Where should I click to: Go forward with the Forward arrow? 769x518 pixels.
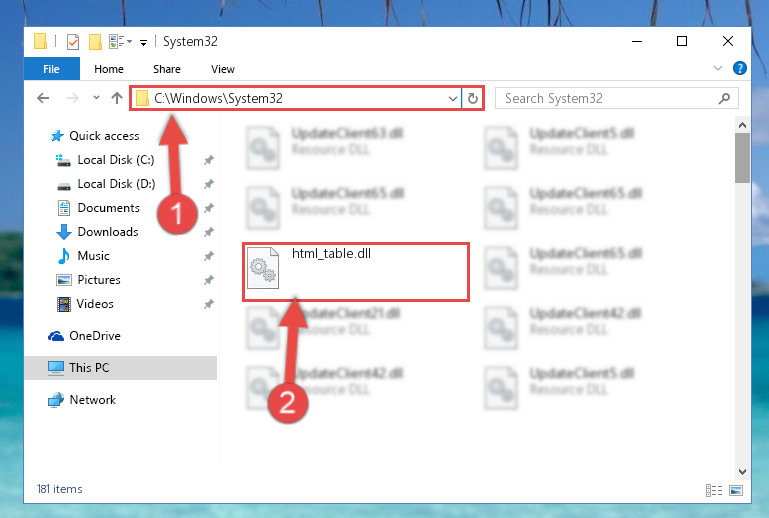point(73,98)
